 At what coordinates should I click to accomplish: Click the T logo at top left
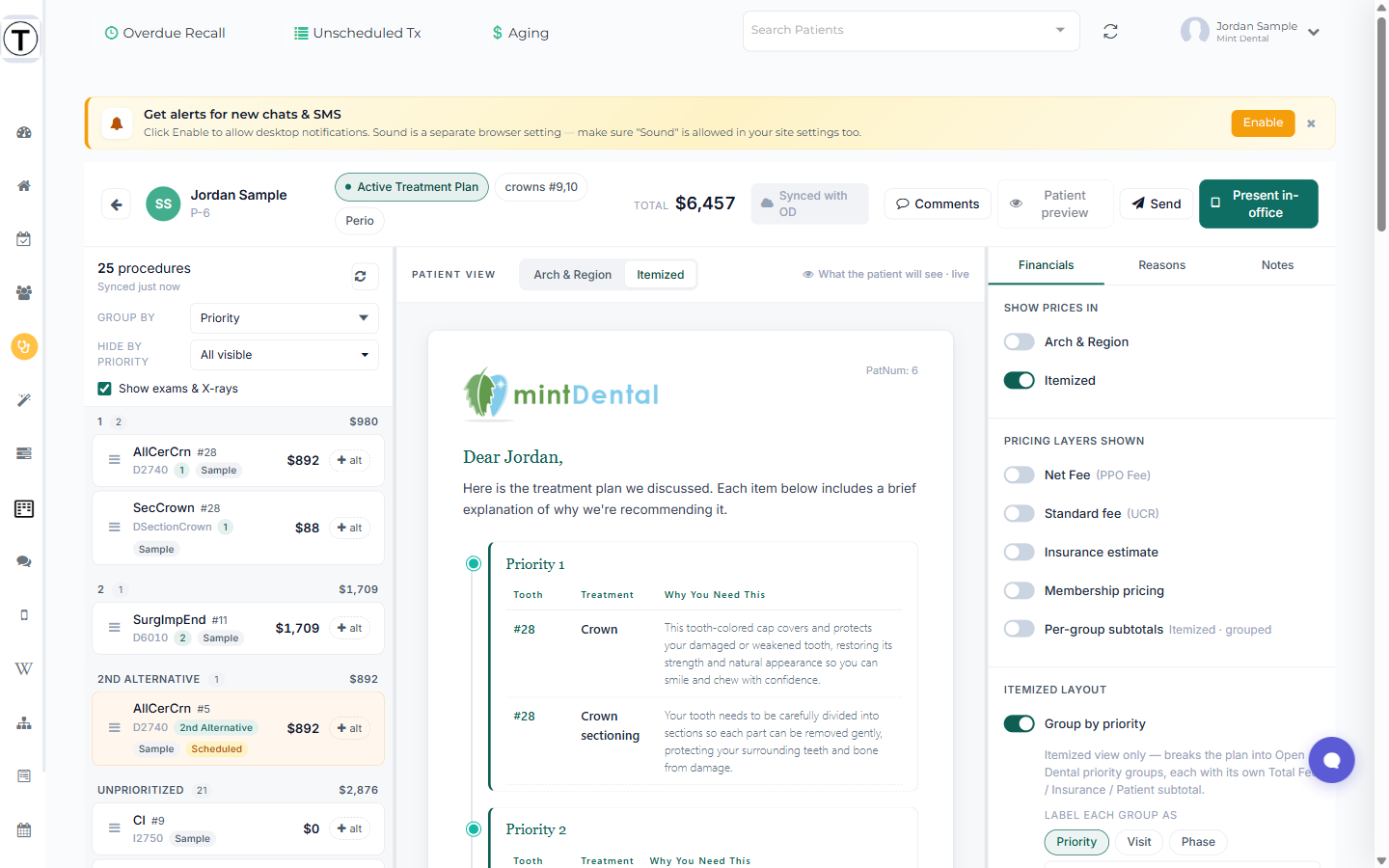(x=20, y=40)
